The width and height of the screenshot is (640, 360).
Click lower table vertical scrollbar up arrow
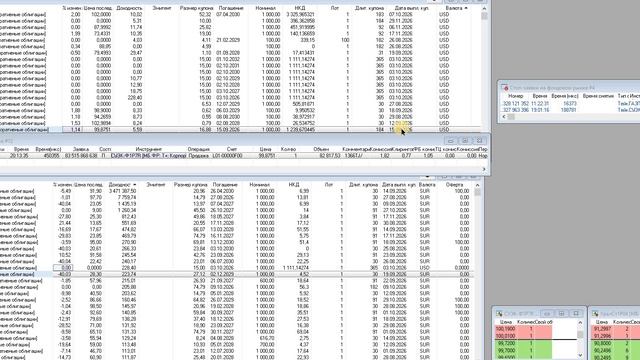[477, 185]
